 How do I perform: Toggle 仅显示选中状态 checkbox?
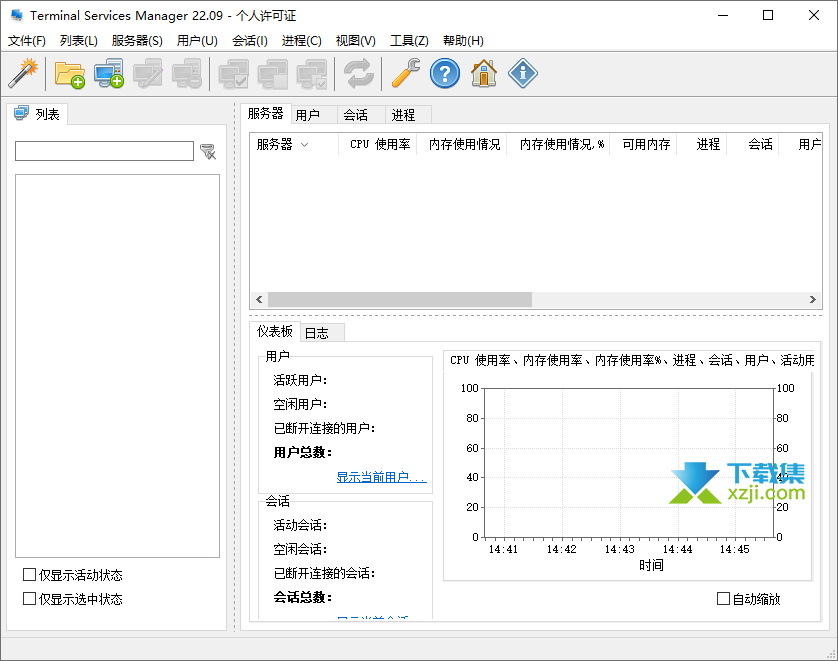29,598
